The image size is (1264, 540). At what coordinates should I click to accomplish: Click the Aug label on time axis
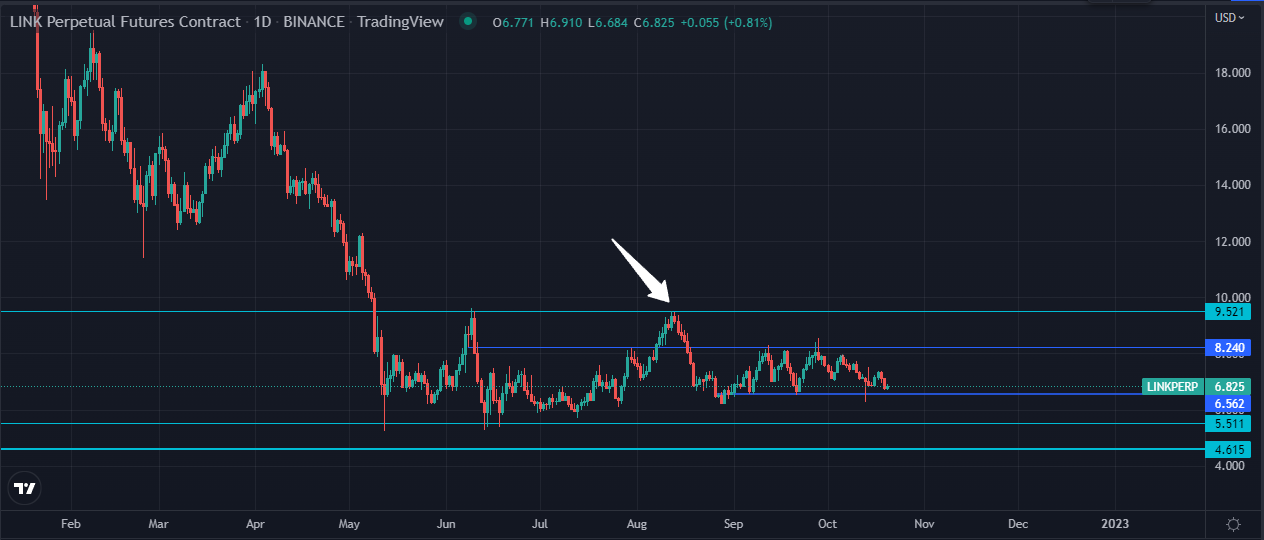click(637, 523)
